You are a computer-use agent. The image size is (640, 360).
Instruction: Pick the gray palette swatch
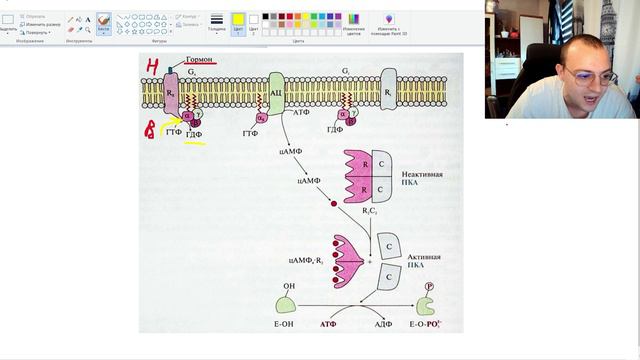[x=273, y=16]
